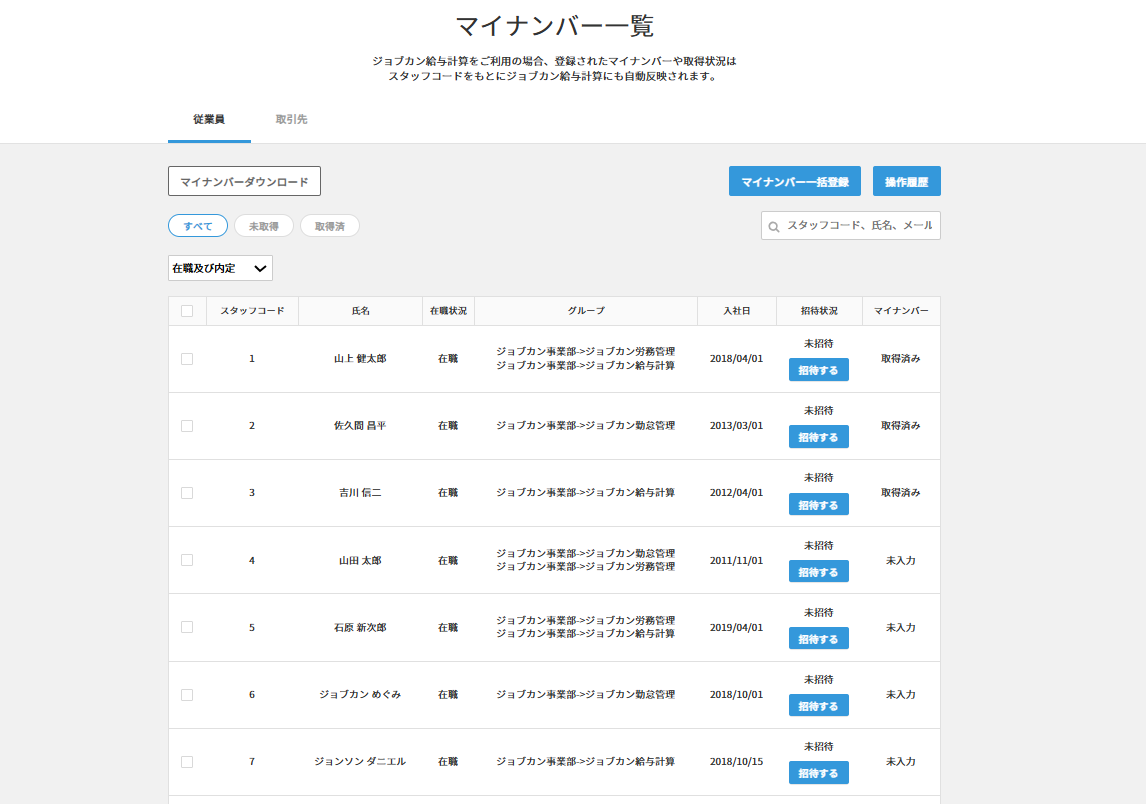The height and width of the screenshot is (804, 1146).
Task: Check the box for 山上 健太郎
Action: 187,359
